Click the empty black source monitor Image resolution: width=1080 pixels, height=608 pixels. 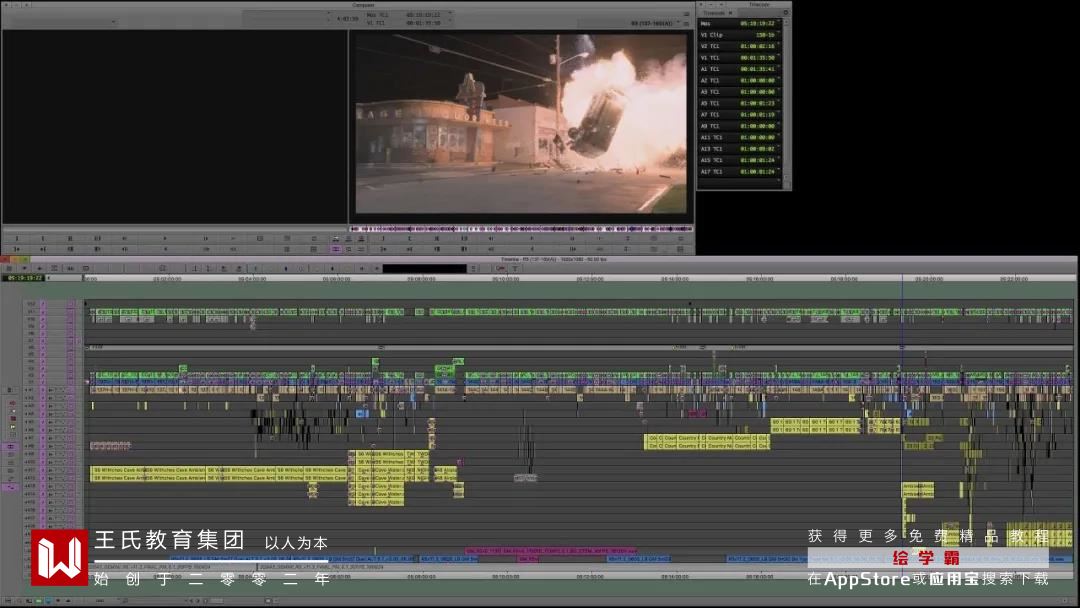(x=174, y=126)
